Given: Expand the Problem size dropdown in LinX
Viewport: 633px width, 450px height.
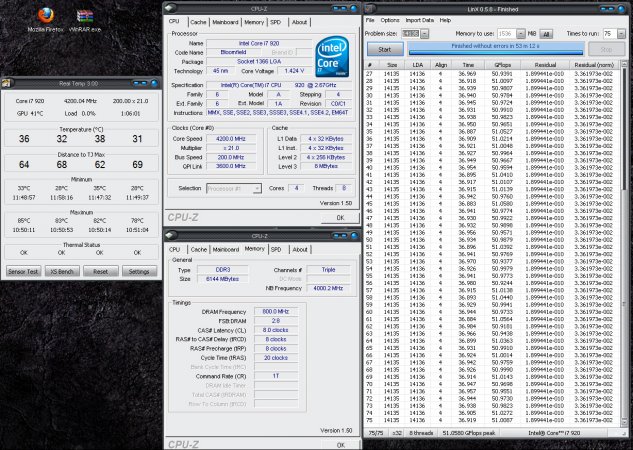Looking at the screenshot, I should [425, 34].
